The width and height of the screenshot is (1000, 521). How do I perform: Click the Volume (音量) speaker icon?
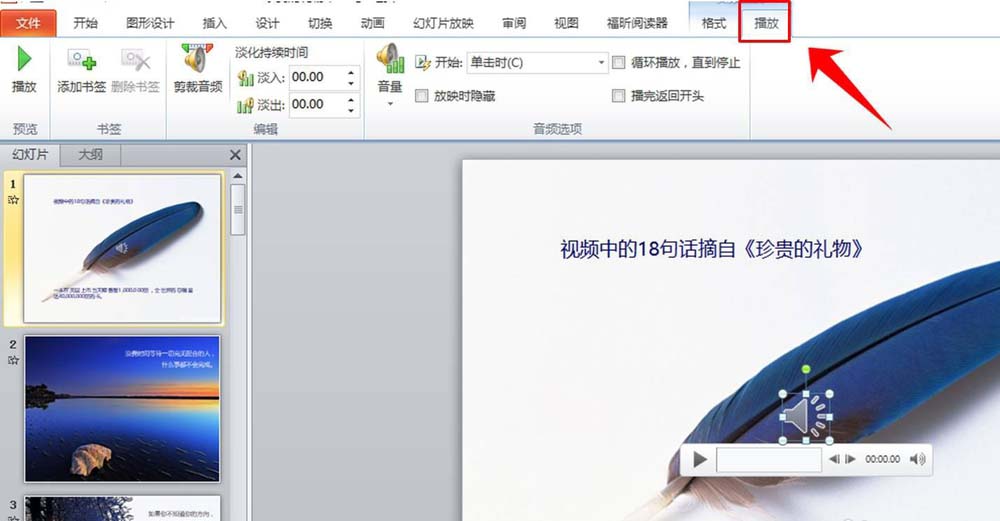[x=390, y=59]
